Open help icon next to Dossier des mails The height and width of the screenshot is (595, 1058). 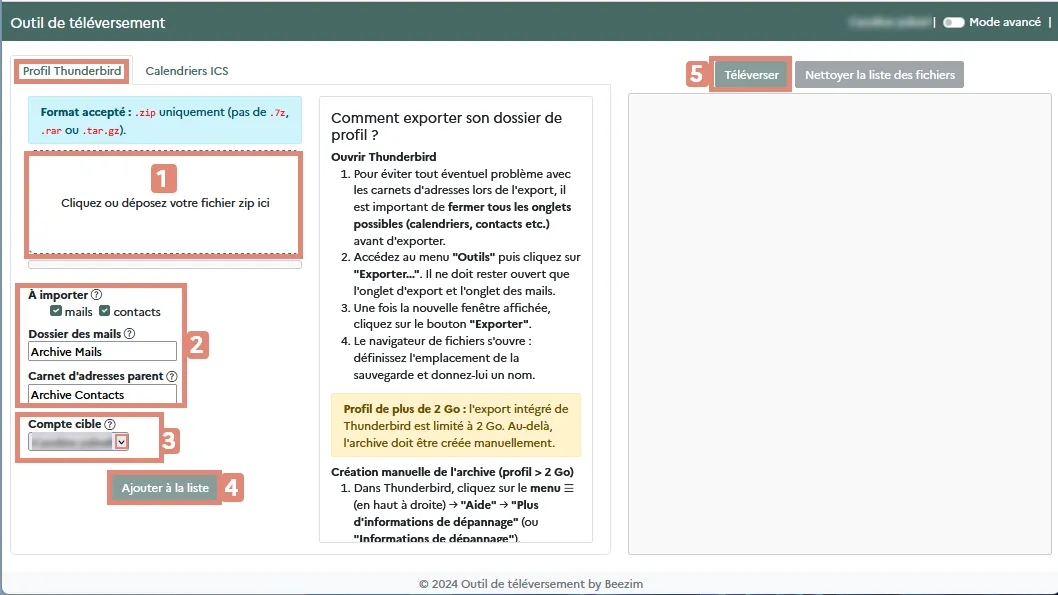130,333
